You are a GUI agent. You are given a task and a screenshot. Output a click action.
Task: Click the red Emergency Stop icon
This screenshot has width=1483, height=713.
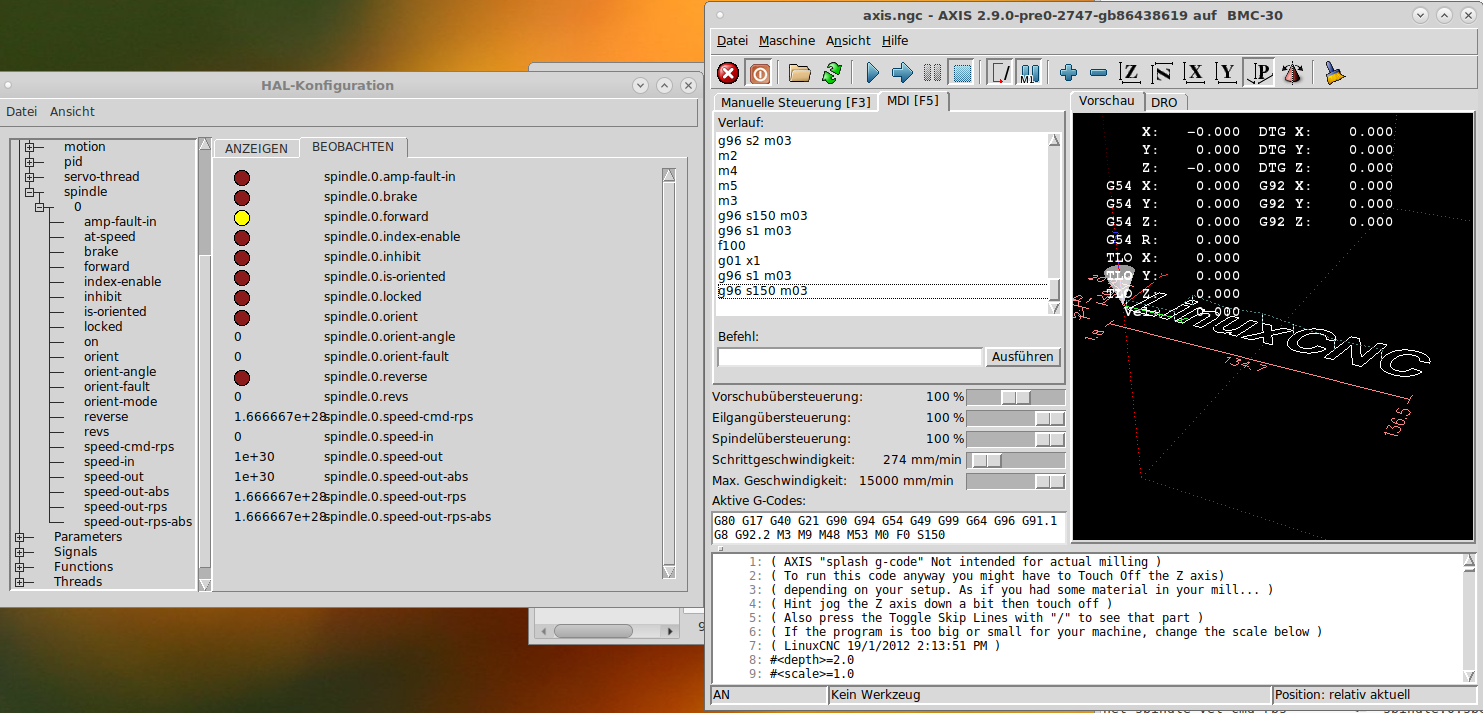(x=728, y=73)
